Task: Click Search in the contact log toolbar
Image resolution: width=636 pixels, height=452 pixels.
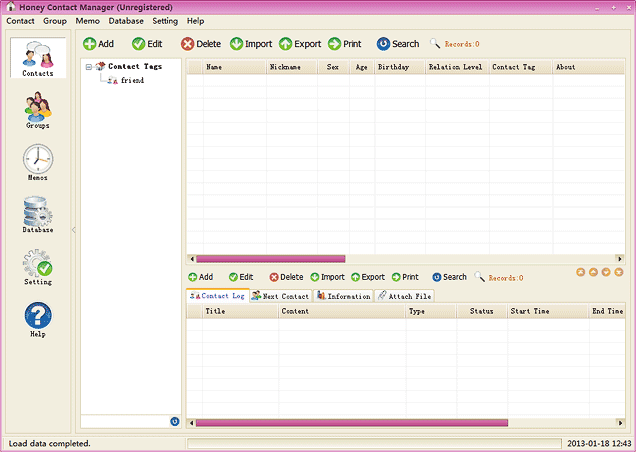Action: tap(449, 277)
